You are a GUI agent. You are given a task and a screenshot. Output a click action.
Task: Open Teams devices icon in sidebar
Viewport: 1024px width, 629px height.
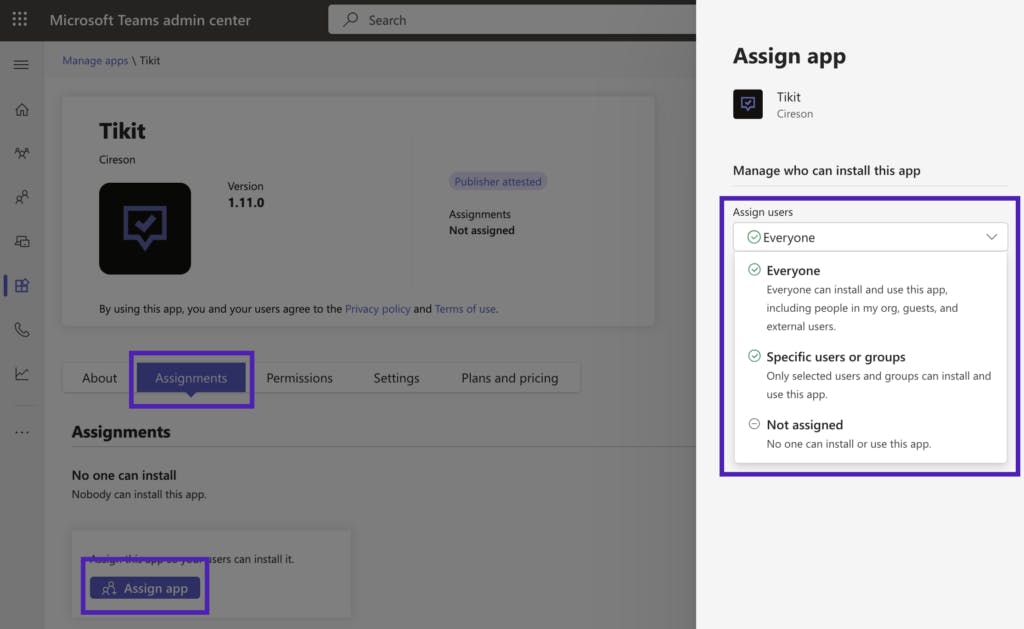22,241
